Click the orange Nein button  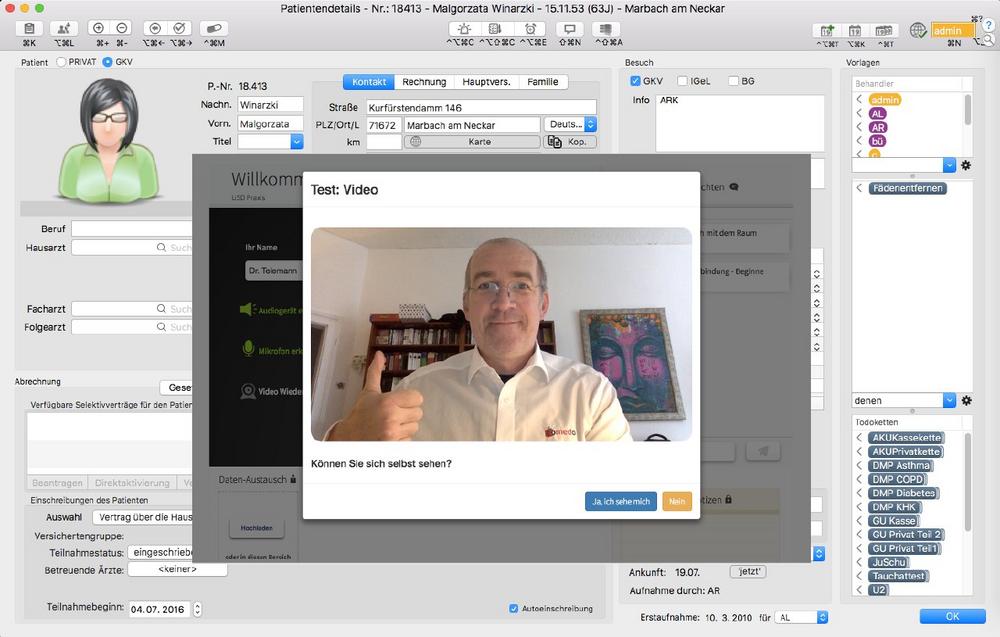tap(677, 501)
